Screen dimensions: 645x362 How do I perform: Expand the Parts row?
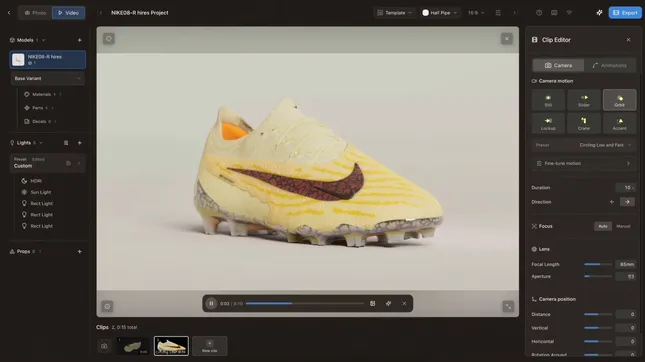(x=39, y=108)
